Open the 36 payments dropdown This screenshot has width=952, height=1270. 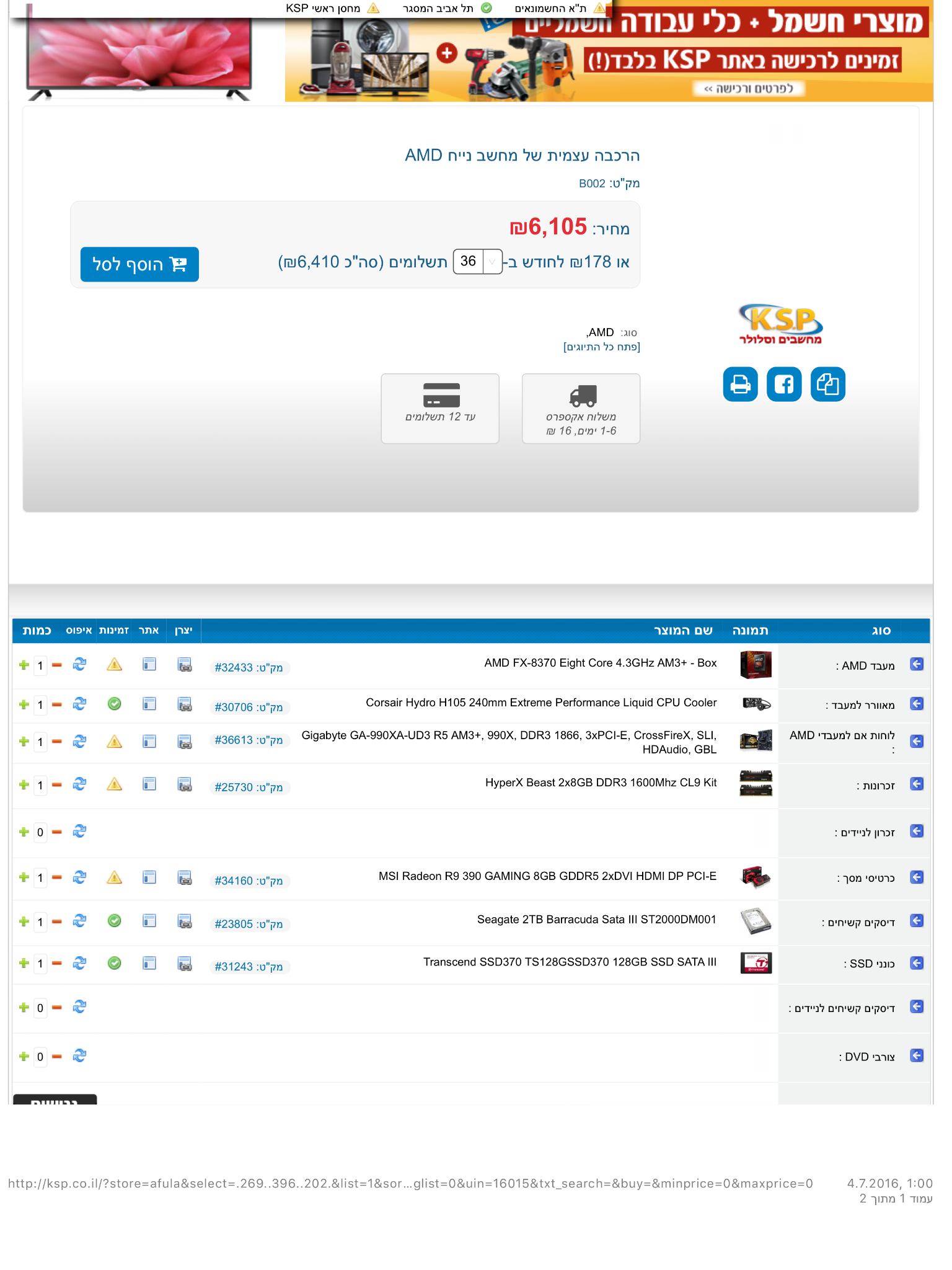coord(477,262)
